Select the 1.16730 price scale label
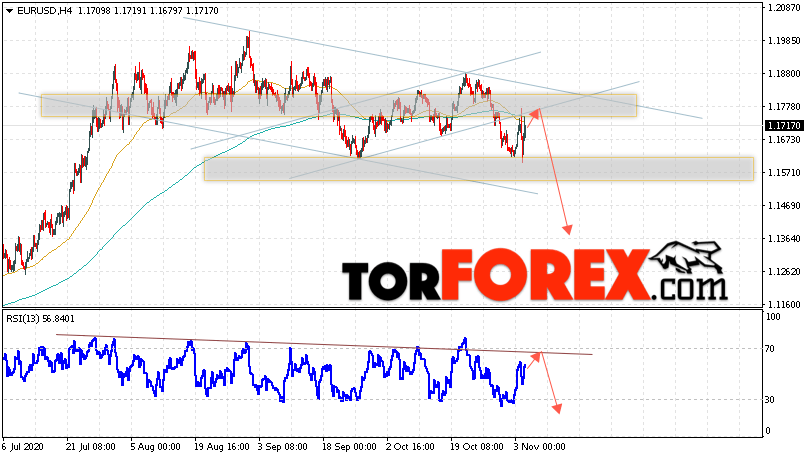The width and height of the screenshot is (808, 458). coord(784,140)
